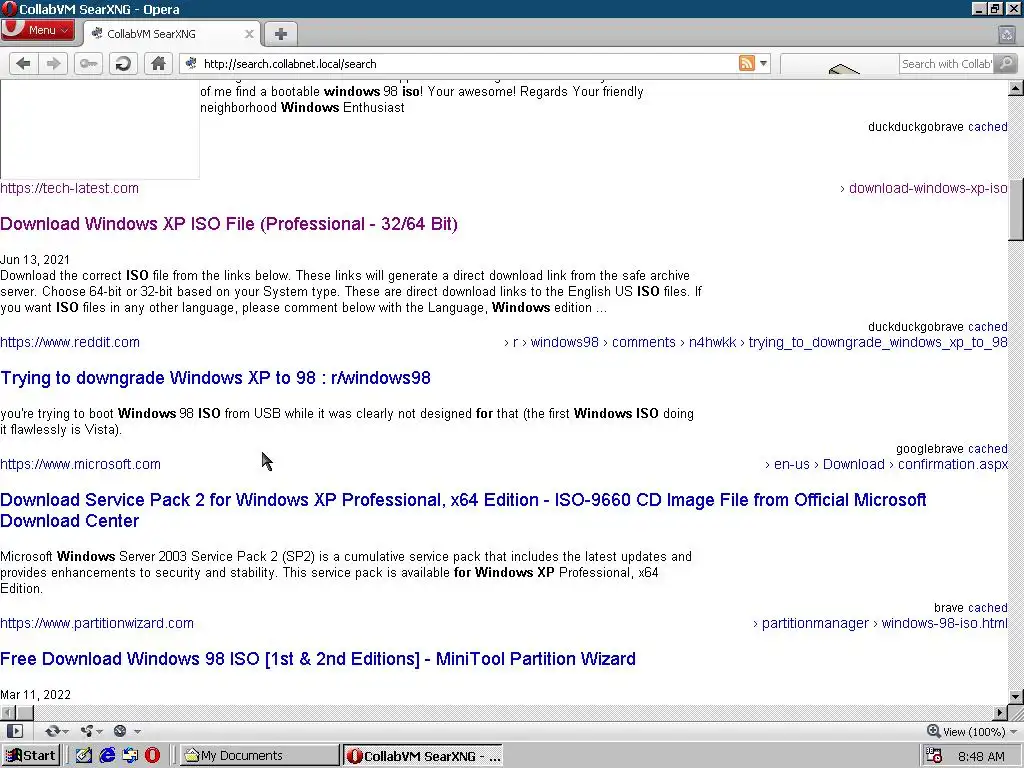Switch to My Documents taskbar window
The width and height of the screenshot is (1024, 768).
coord(259,756)
